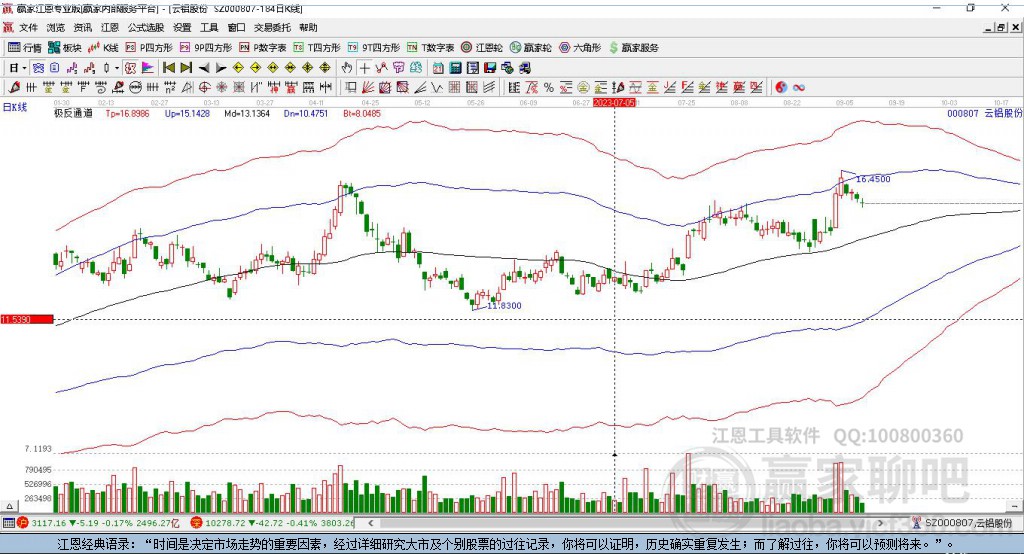The width and height of the screenshot is (1024, 554).
Task: Open 赢家轮 wheel tool
Action: 530,48
